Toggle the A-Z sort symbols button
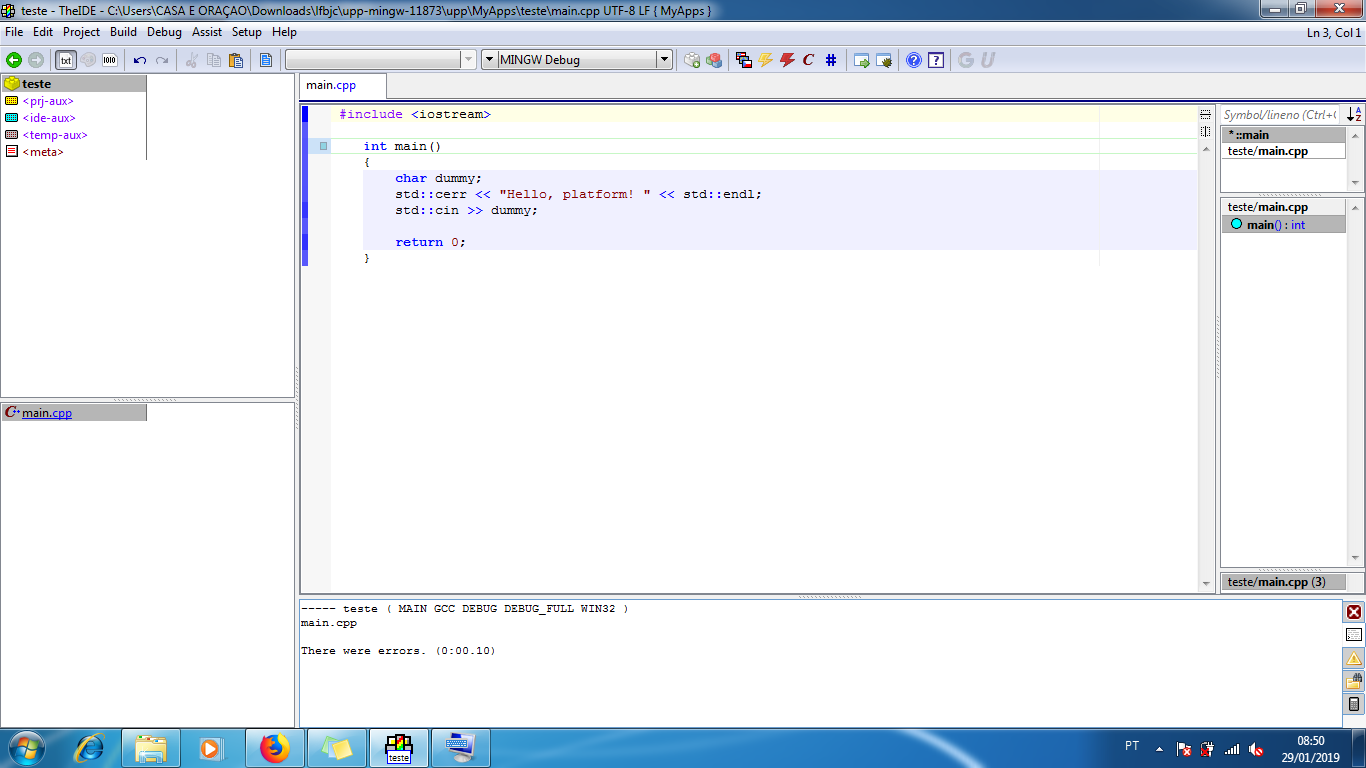 tap(1354, 115)
